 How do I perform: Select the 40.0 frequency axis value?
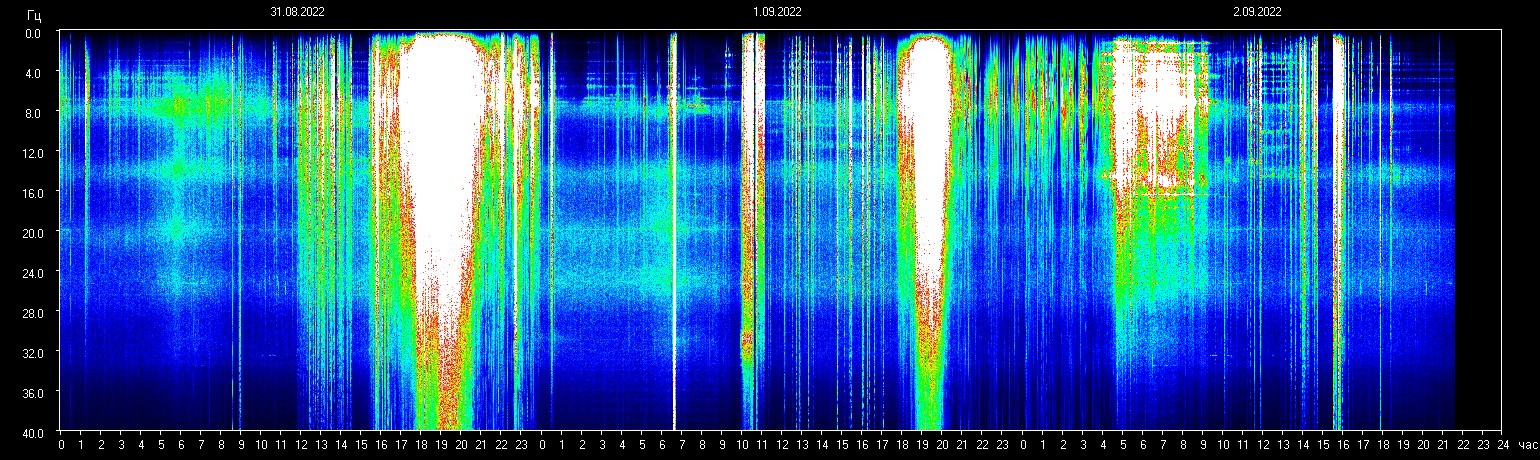click(31, 432)
